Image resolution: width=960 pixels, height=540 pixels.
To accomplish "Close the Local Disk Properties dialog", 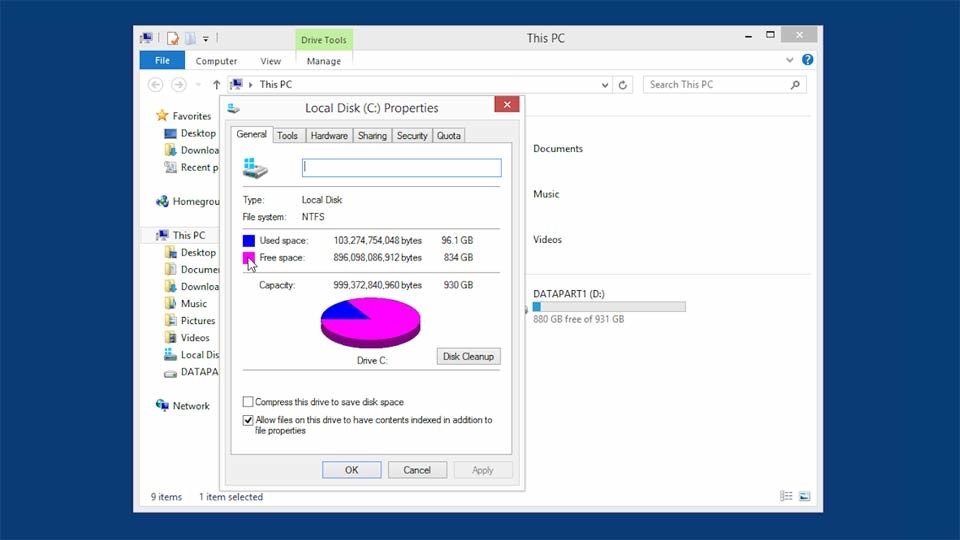I will click(507, 105).
